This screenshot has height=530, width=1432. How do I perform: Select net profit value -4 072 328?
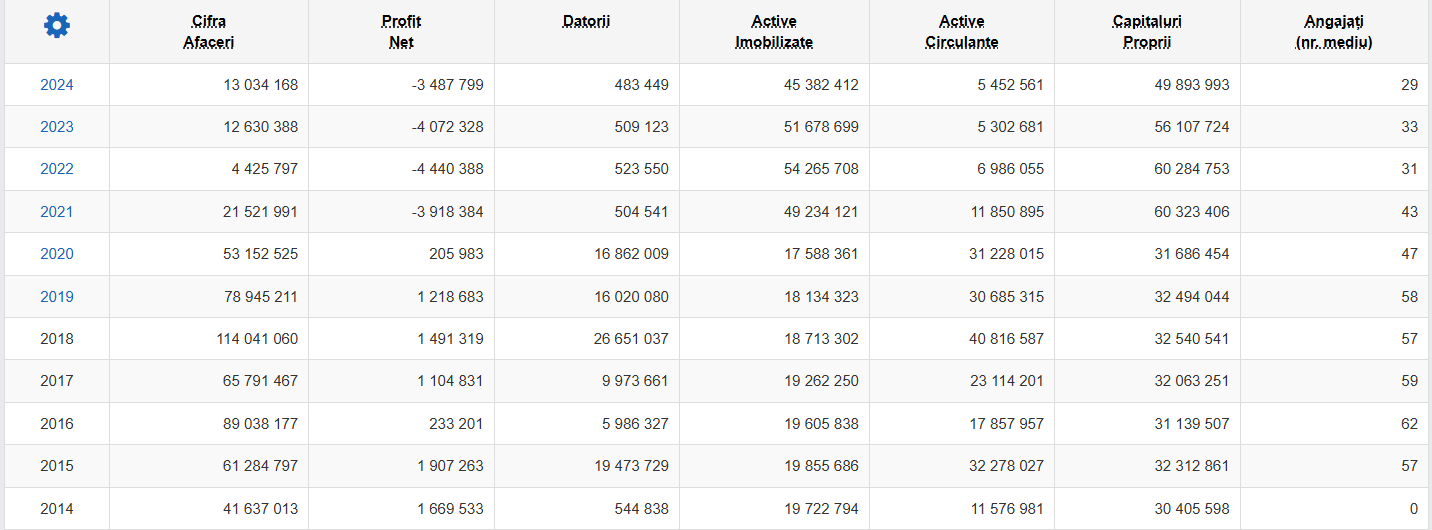(x=447, y=127)
